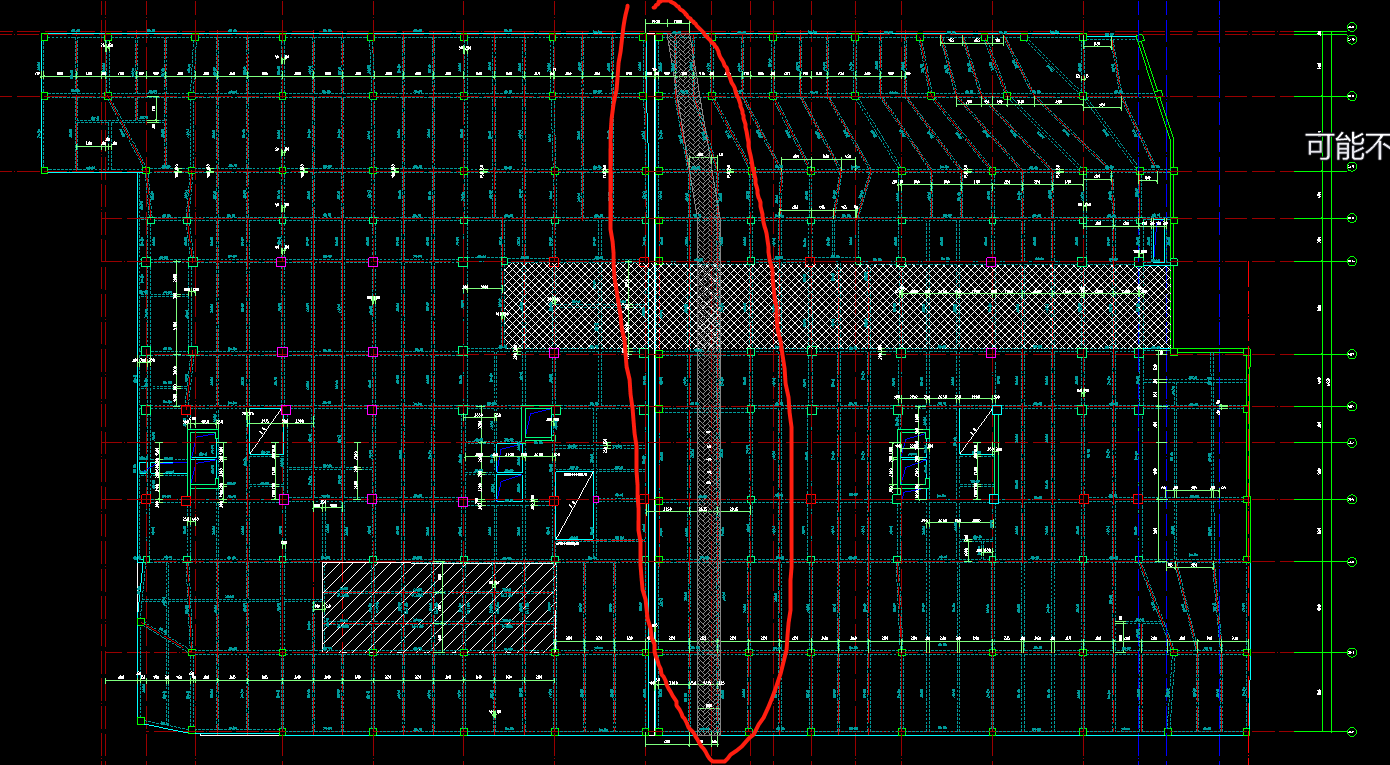Click the white text "可能不"
Image resolution: width=1390 pixels, height=765 pixels.
click(x=1348, y=147)
